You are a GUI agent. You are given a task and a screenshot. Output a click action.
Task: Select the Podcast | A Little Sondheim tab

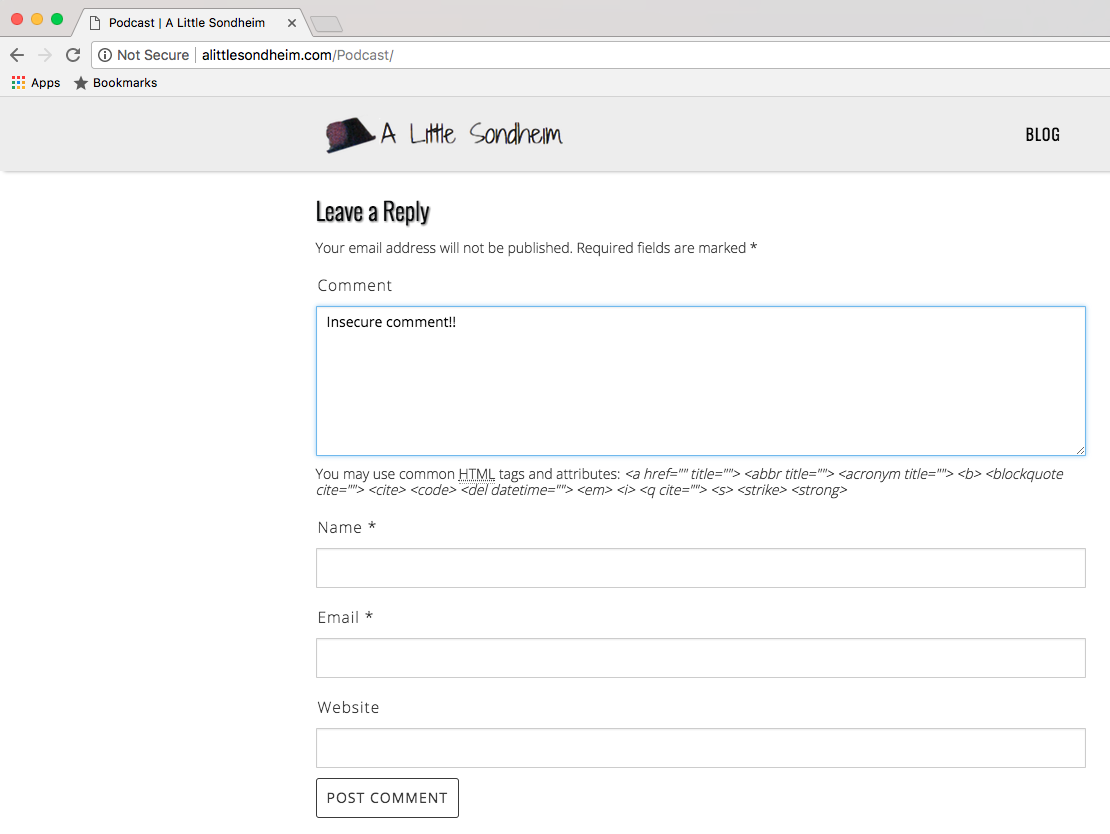click(x=186, y=23)
